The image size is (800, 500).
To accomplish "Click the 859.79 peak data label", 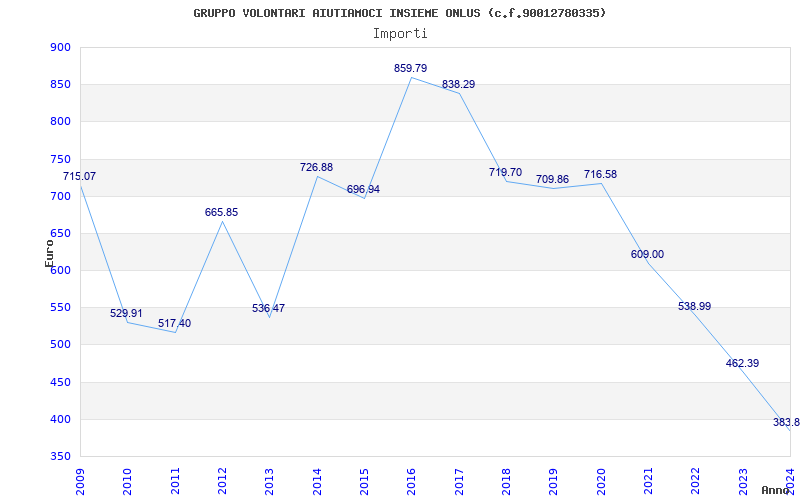I will pyautogui.click(x=410, y=68).
